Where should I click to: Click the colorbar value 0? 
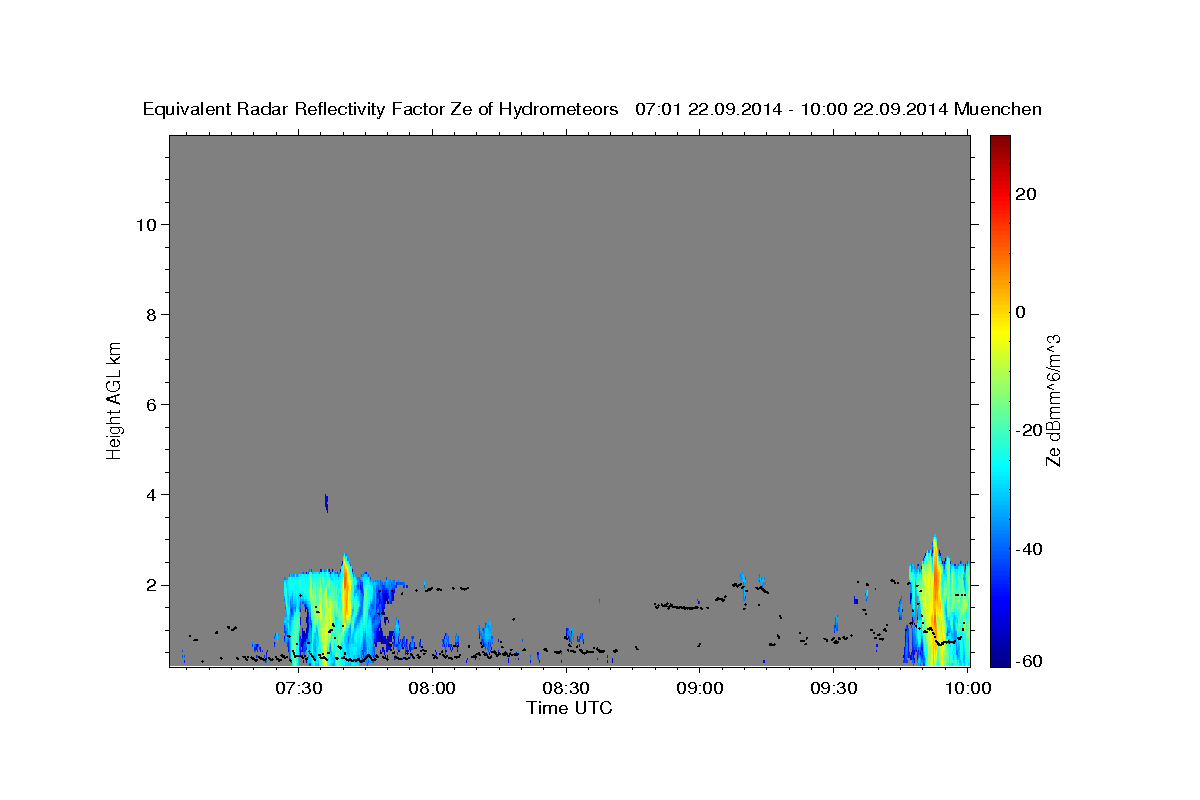coord(1020,312)
